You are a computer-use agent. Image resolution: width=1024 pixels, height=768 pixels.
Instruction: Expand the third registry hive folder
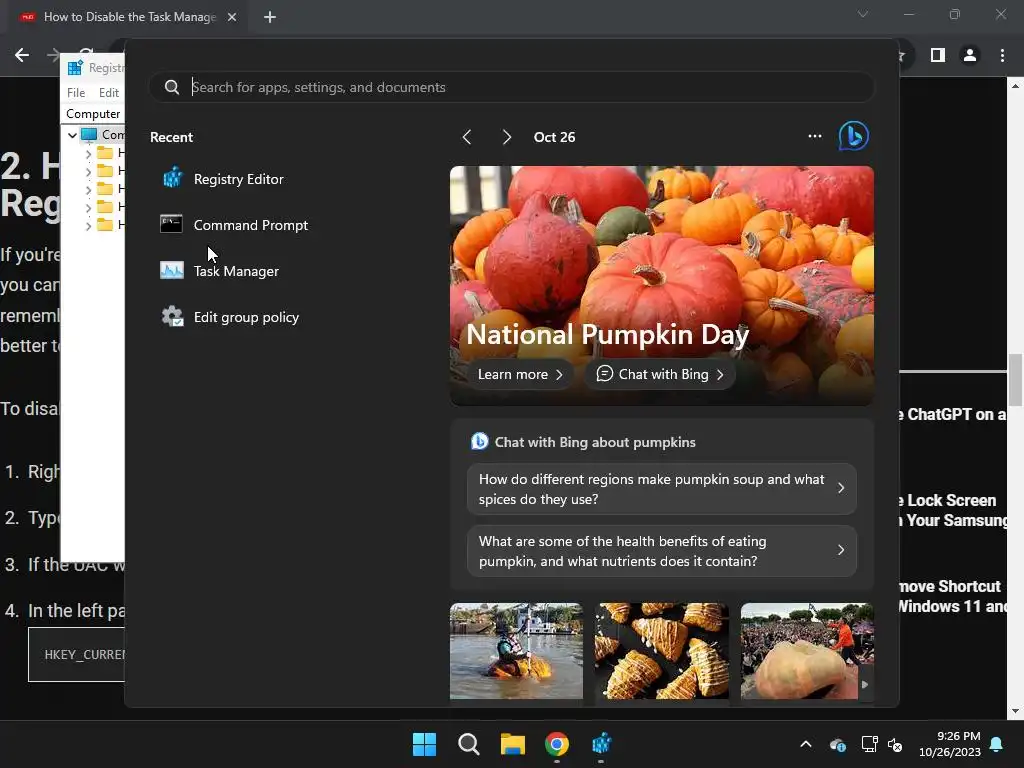88,190
